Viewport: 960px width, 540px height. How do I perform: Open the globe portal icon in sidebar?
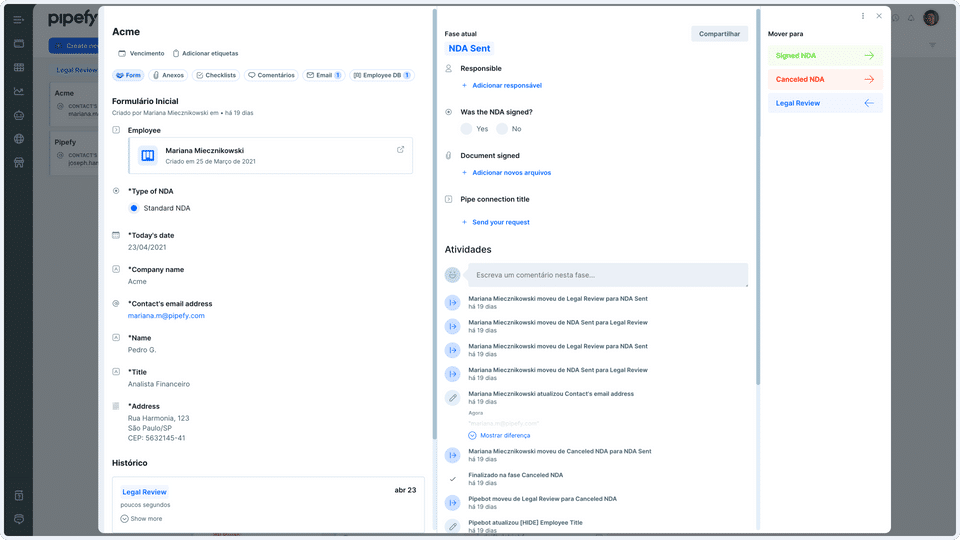point(19,139)
